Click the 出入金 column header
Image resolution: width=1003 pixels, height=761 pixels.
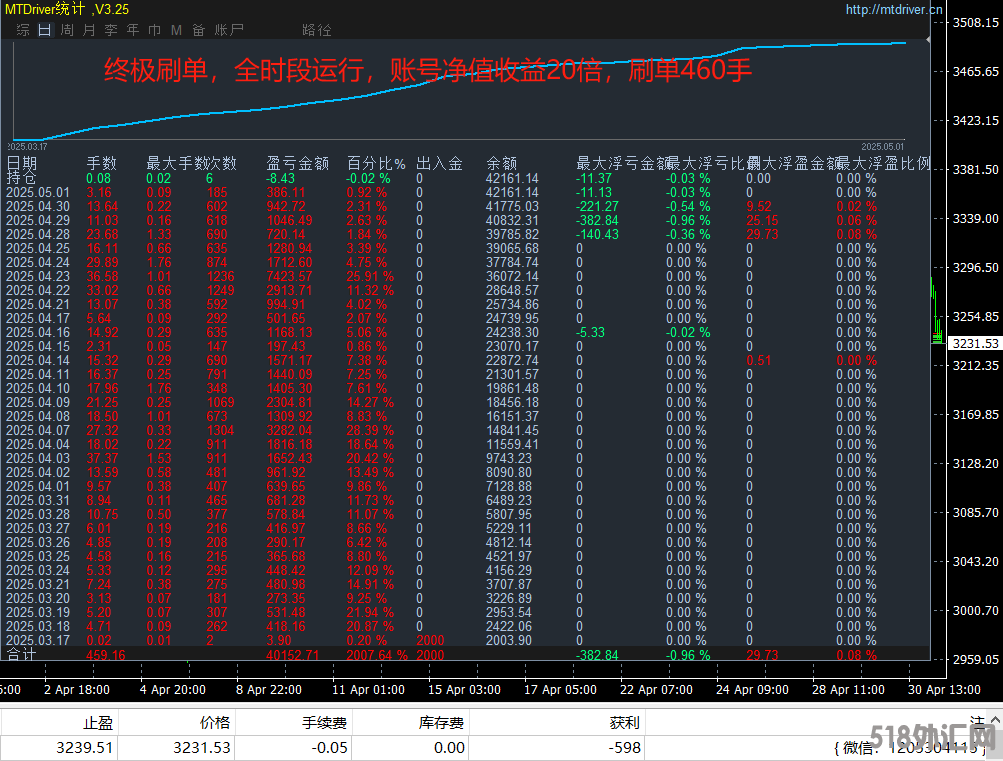tap(439, 164)
